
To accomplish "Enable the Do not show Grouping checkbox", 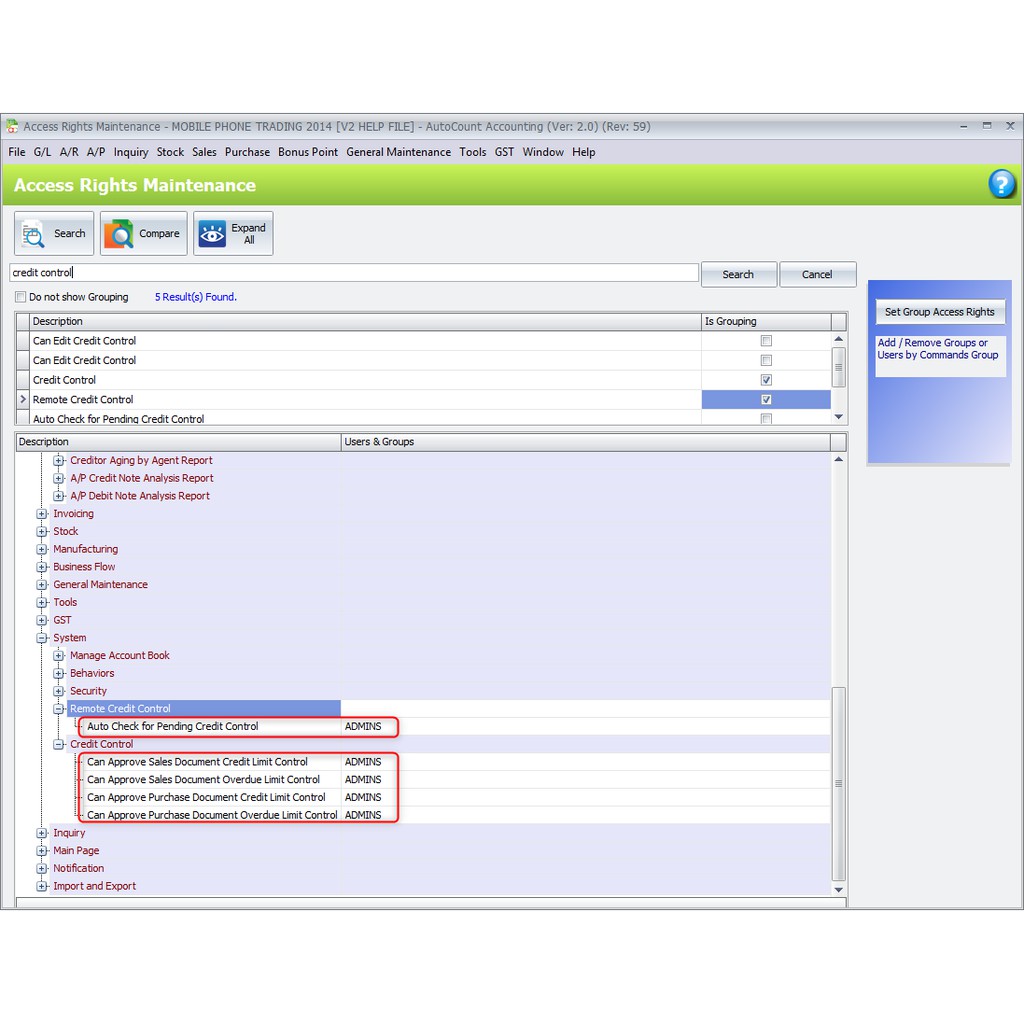I will [x=21, y=297].
